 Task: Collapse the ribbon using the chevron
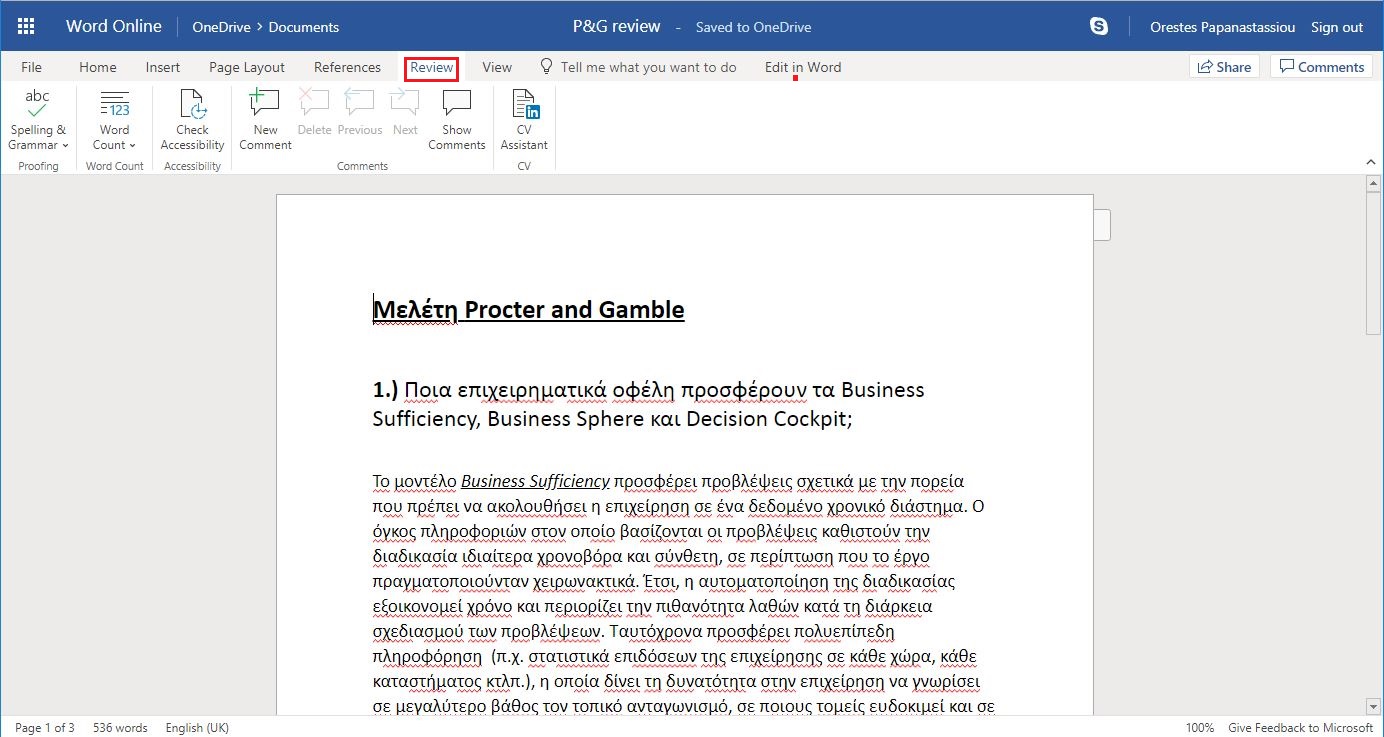1370,162
